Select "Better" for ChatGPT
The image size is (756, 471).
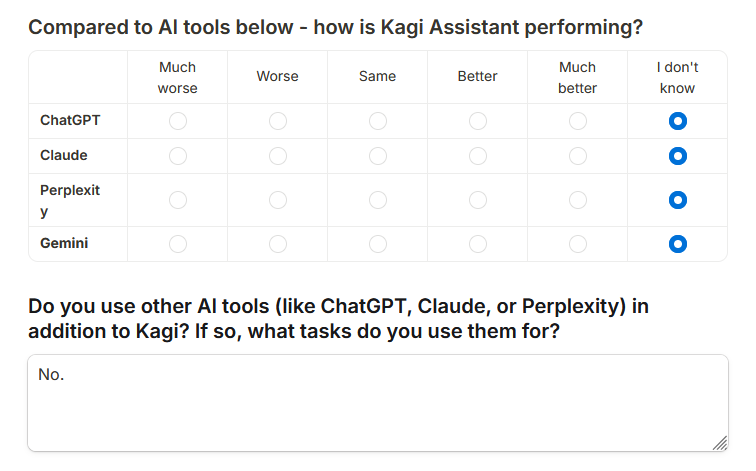pos(478,121)
